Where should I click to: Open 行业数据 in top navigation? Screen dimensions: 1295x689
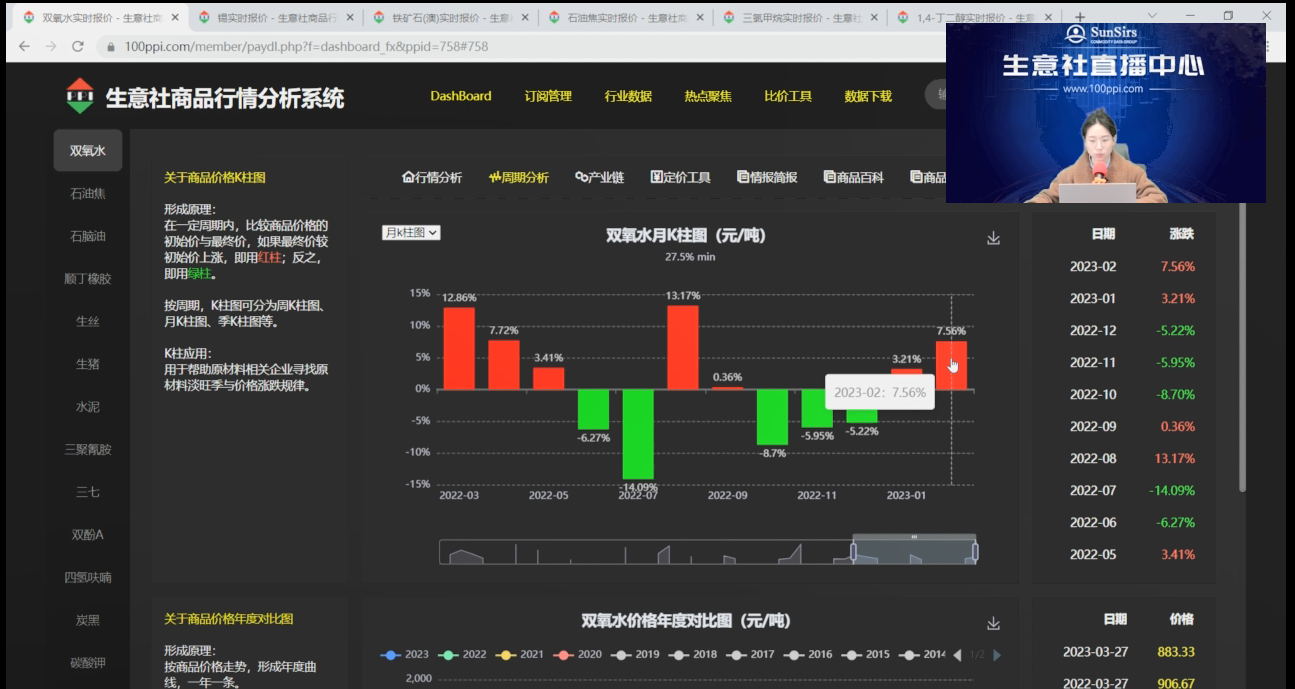click(628, 96)
